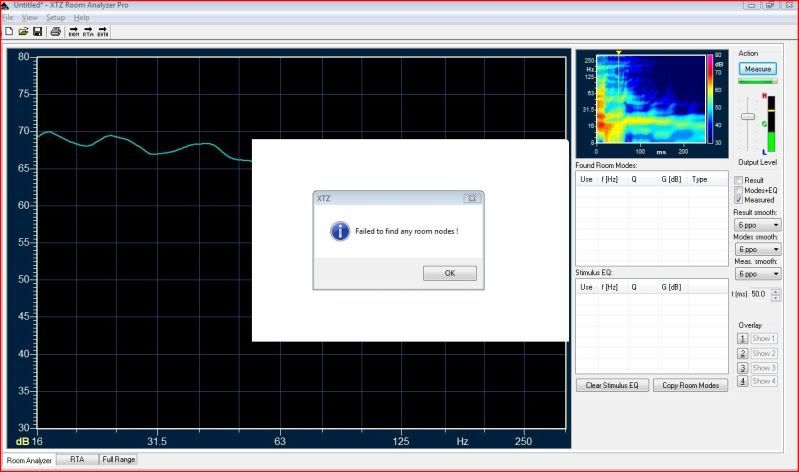
Task: Switch to the Full Range tab
Action: coord(118,460)
